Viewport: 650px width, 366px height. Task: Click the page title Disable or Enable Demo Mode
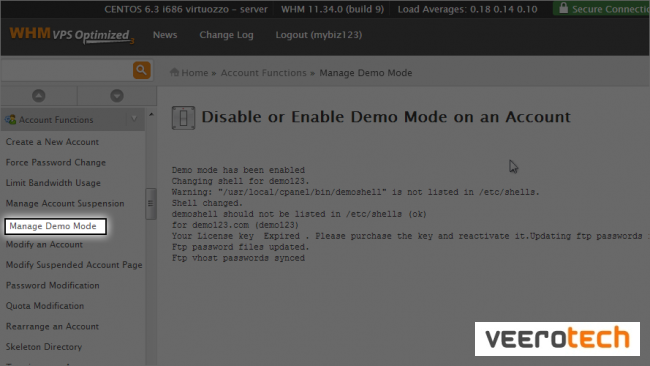pos(386,117)
